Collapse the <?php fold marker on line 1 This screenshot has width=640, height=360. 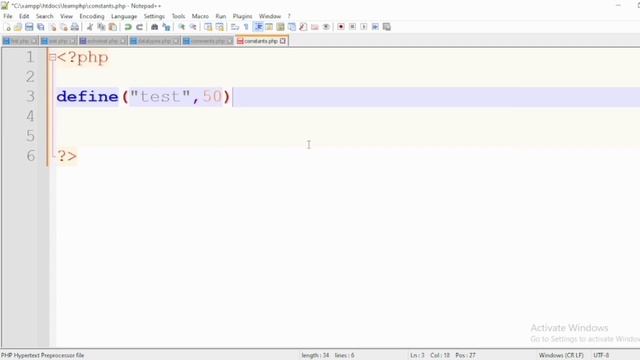(52, 57)
